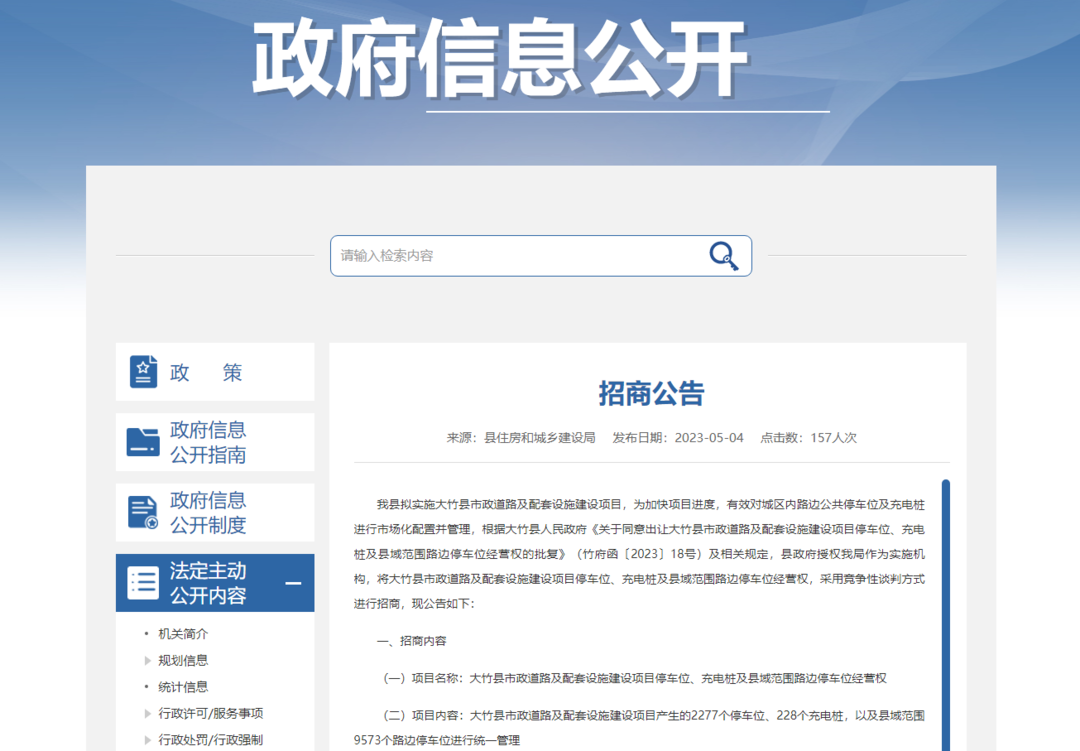1080x751 pixels.
Task: Click the magnifier search icon
Action: [724, 256]
